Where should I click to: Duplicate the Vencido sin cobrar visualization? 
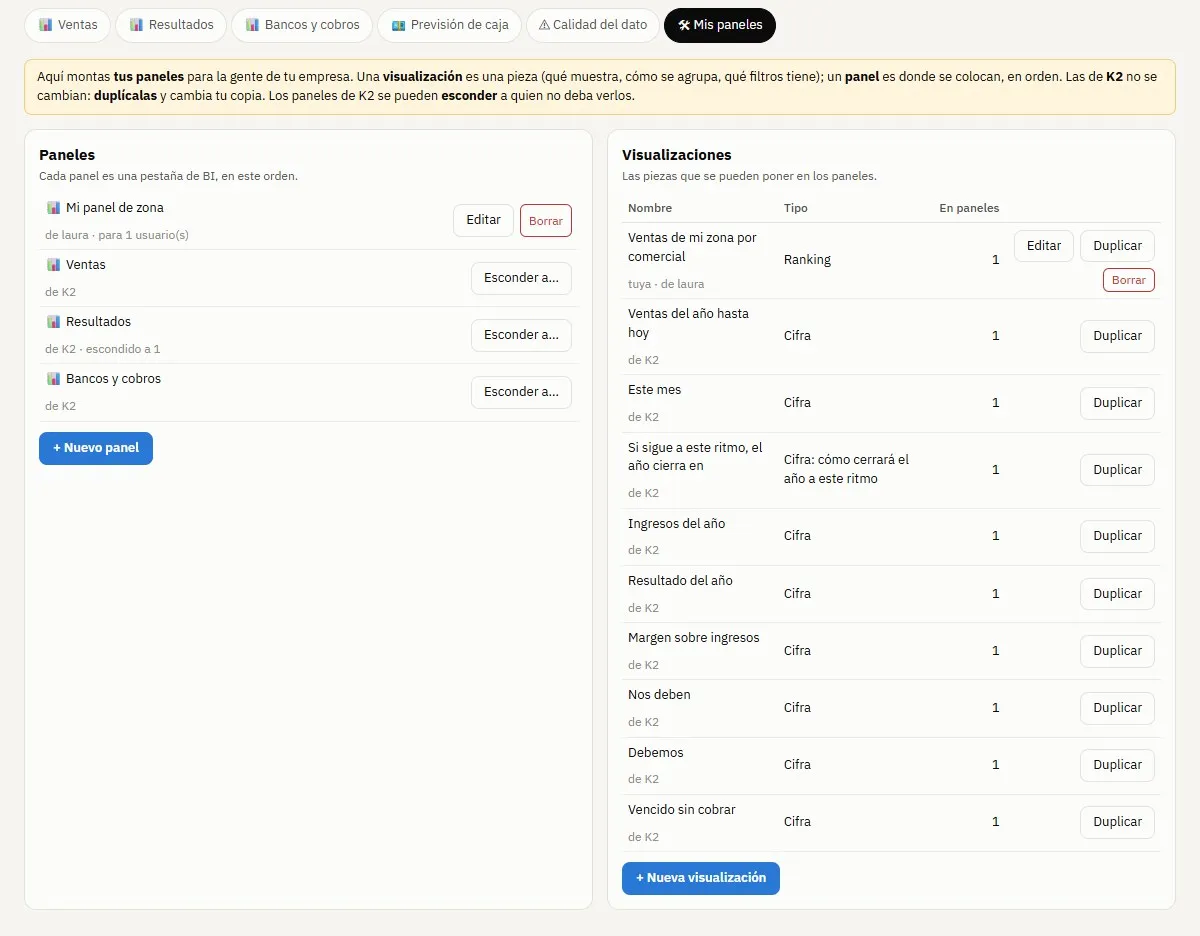1117,822
